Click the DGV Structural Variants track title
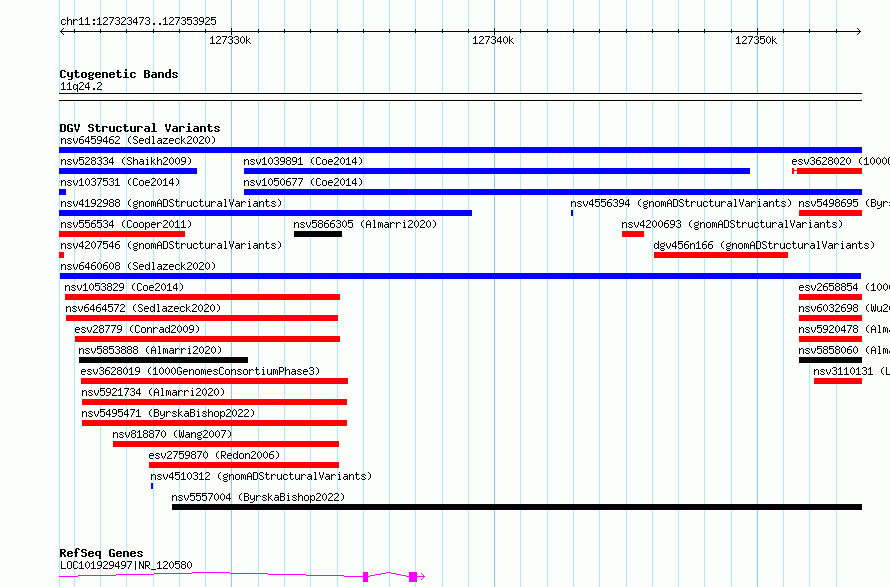 140,128
